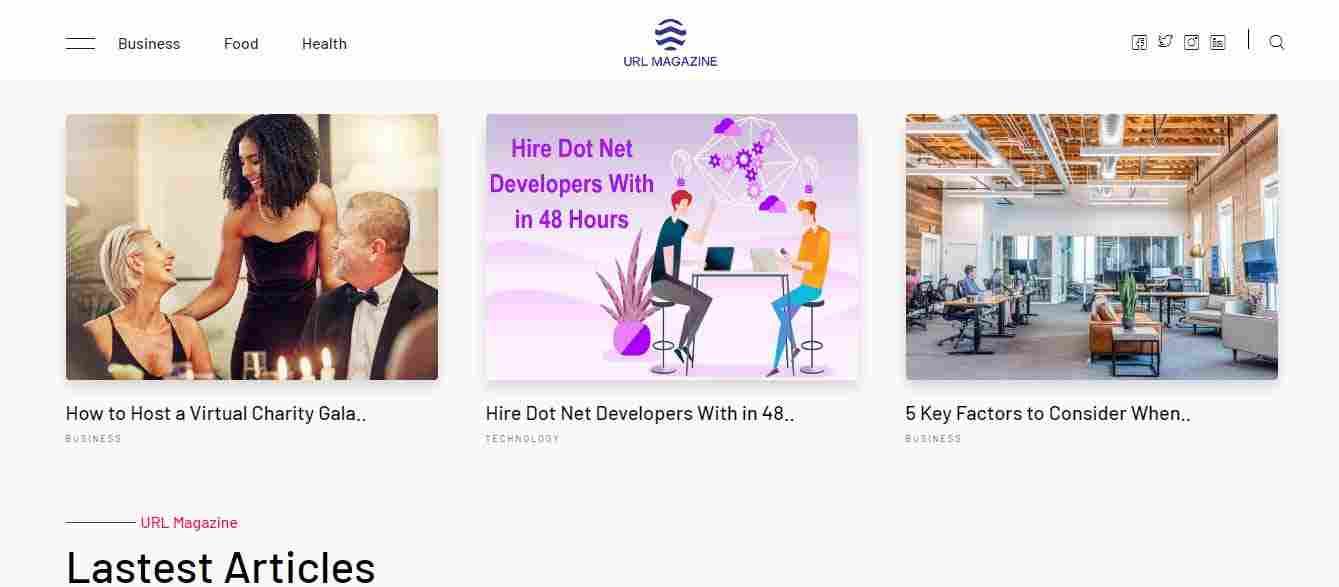Click the Hire Dot Net Developers image

click(672, 247)
